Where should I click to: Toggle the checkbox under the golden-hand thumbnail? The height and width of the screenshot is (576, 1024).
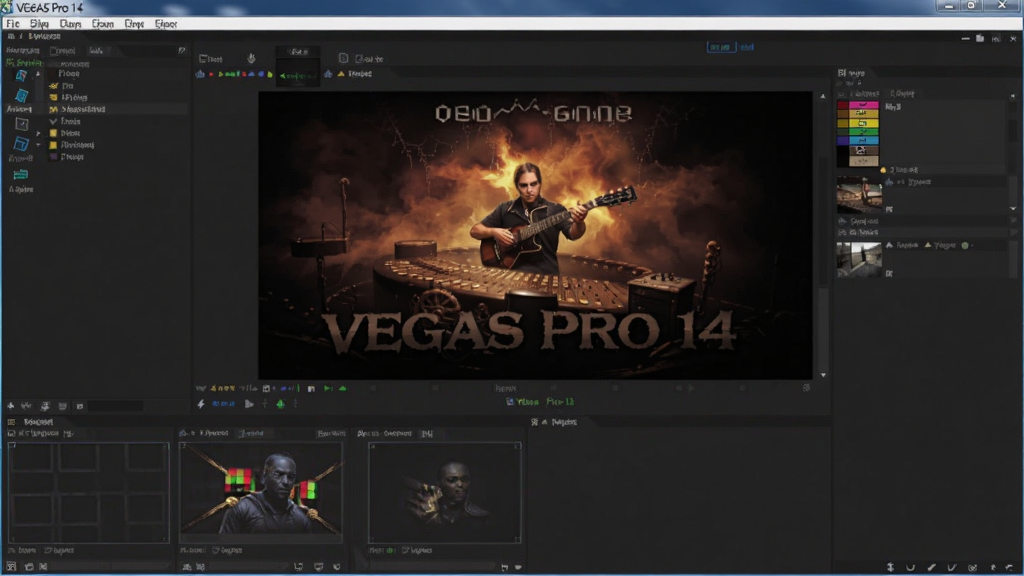pos(406,551)
